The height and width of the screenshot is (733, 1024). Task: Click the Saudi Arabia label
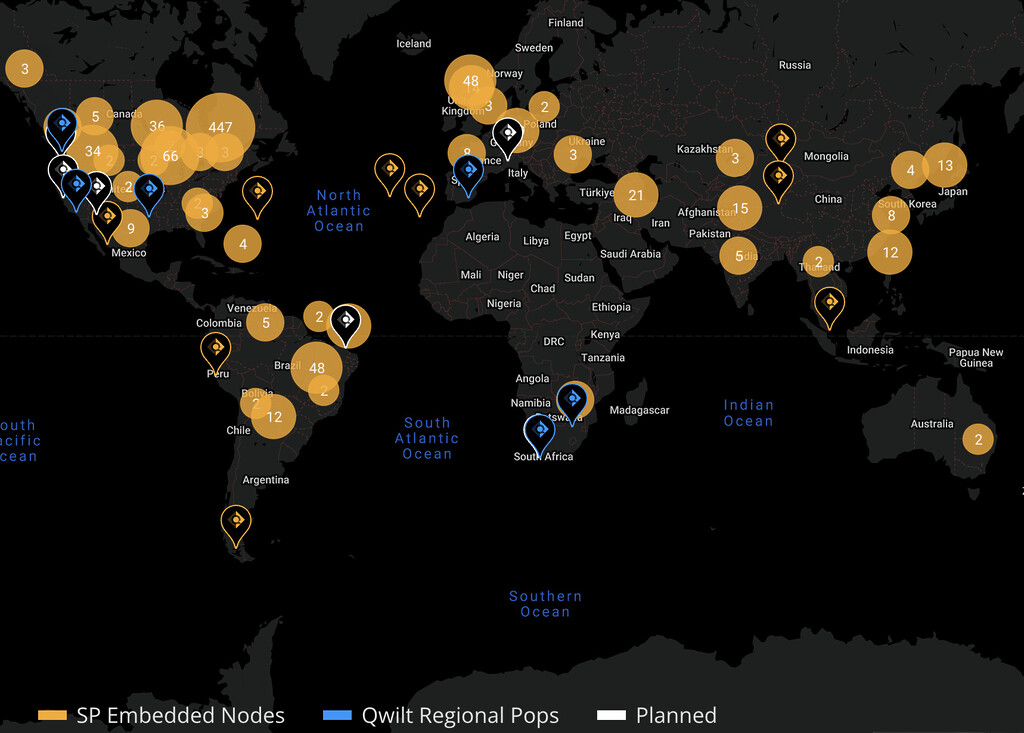click(630, 254)
